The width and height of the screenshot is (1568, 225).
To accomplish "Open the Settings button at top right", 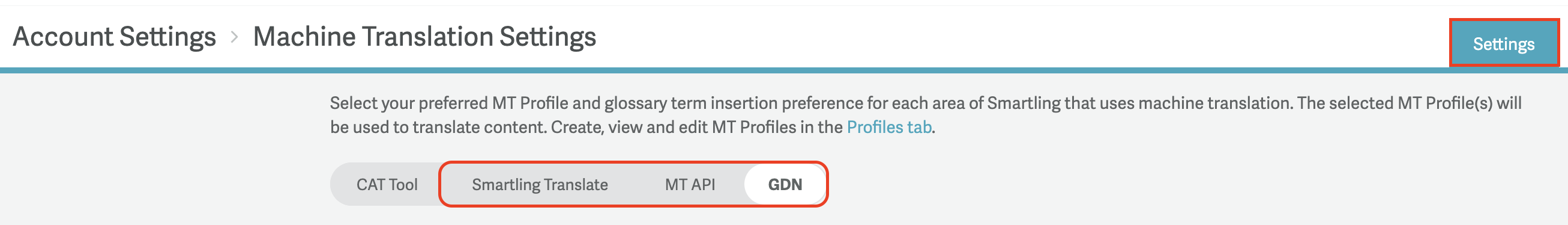I will (1504, 43).
